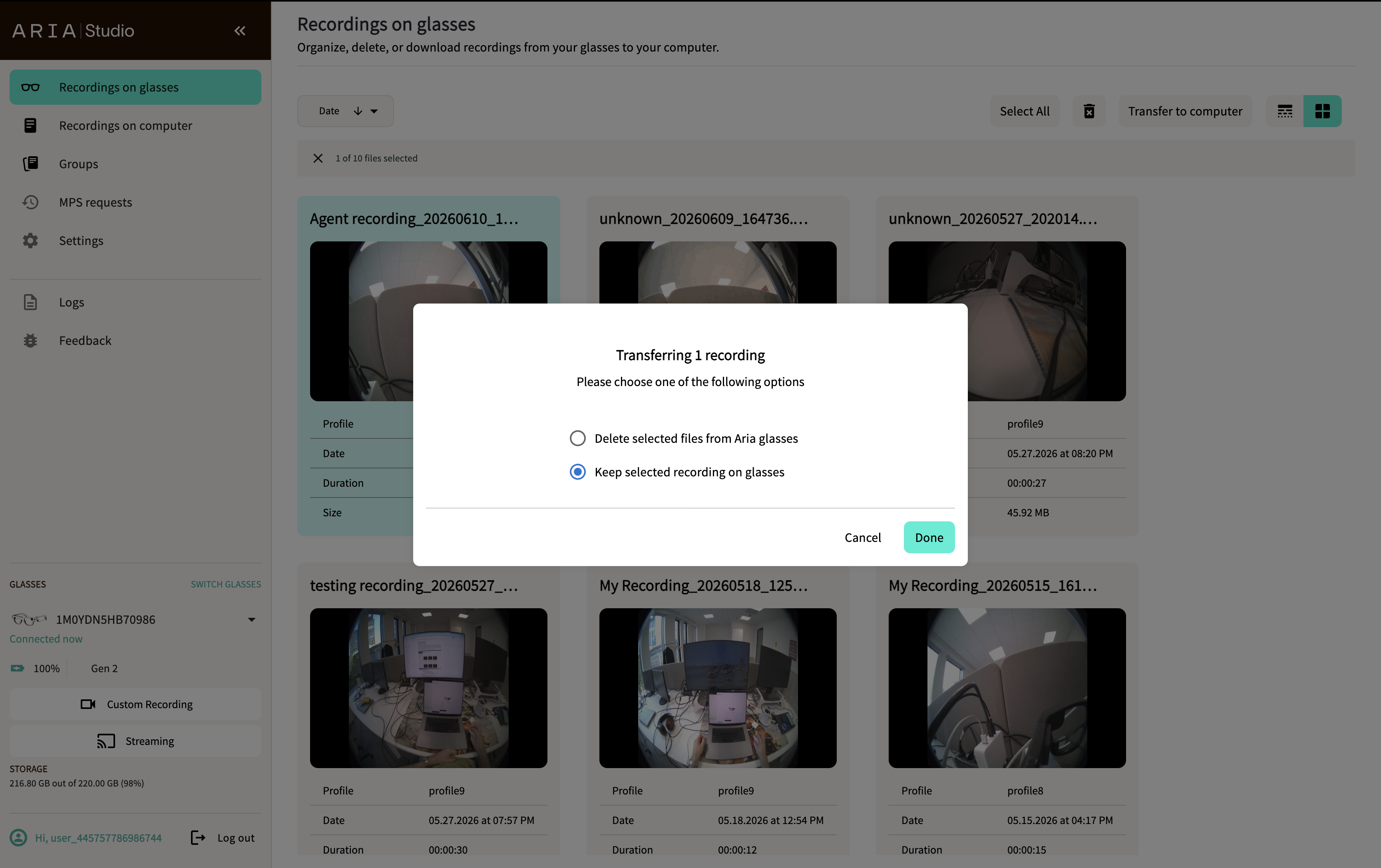Screen dimensions: 1381x868
Task: Open MPS requests page
Action: pyautogui.click(x=135, y=203)
